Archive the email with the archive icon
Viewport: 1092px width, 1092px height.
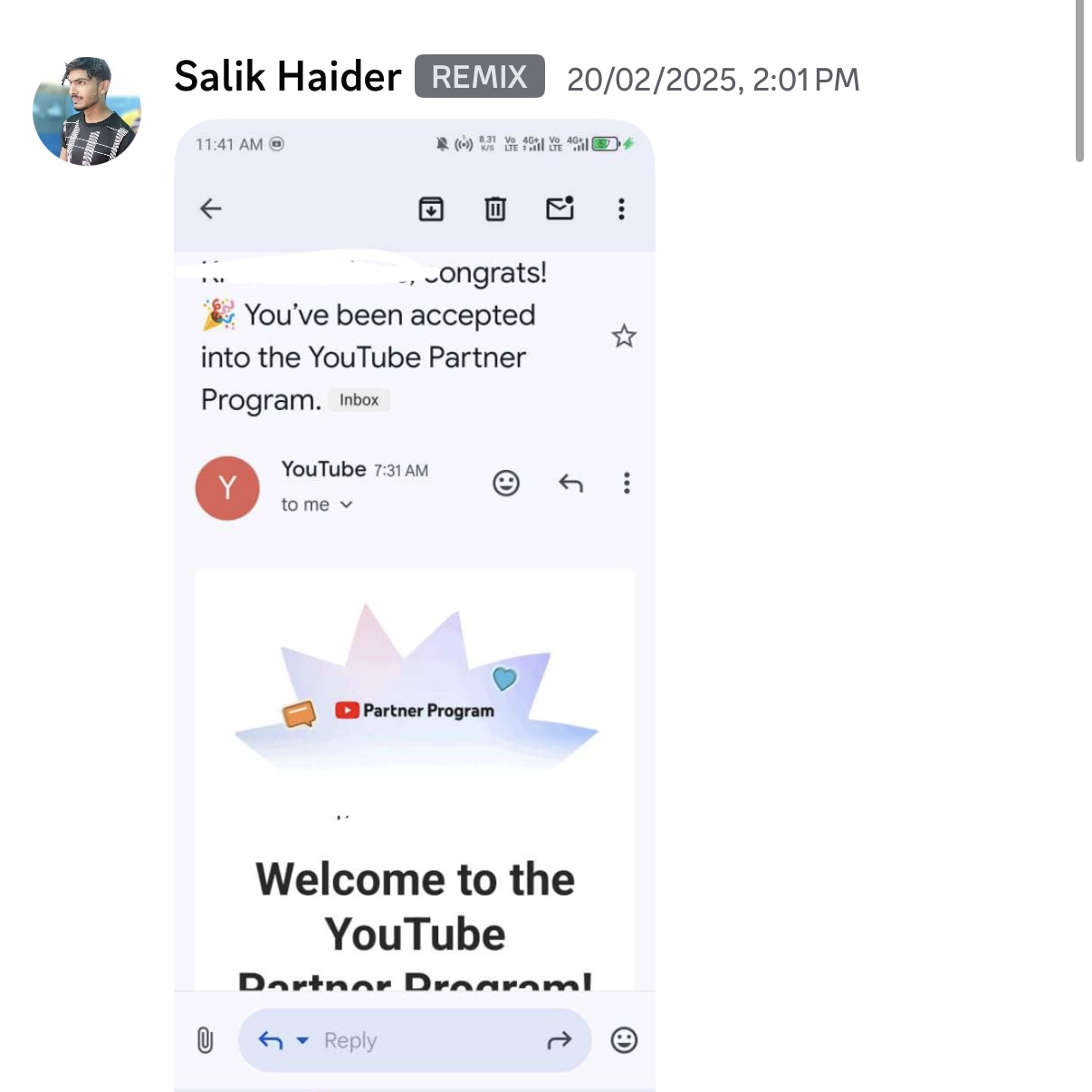[431, 209]
